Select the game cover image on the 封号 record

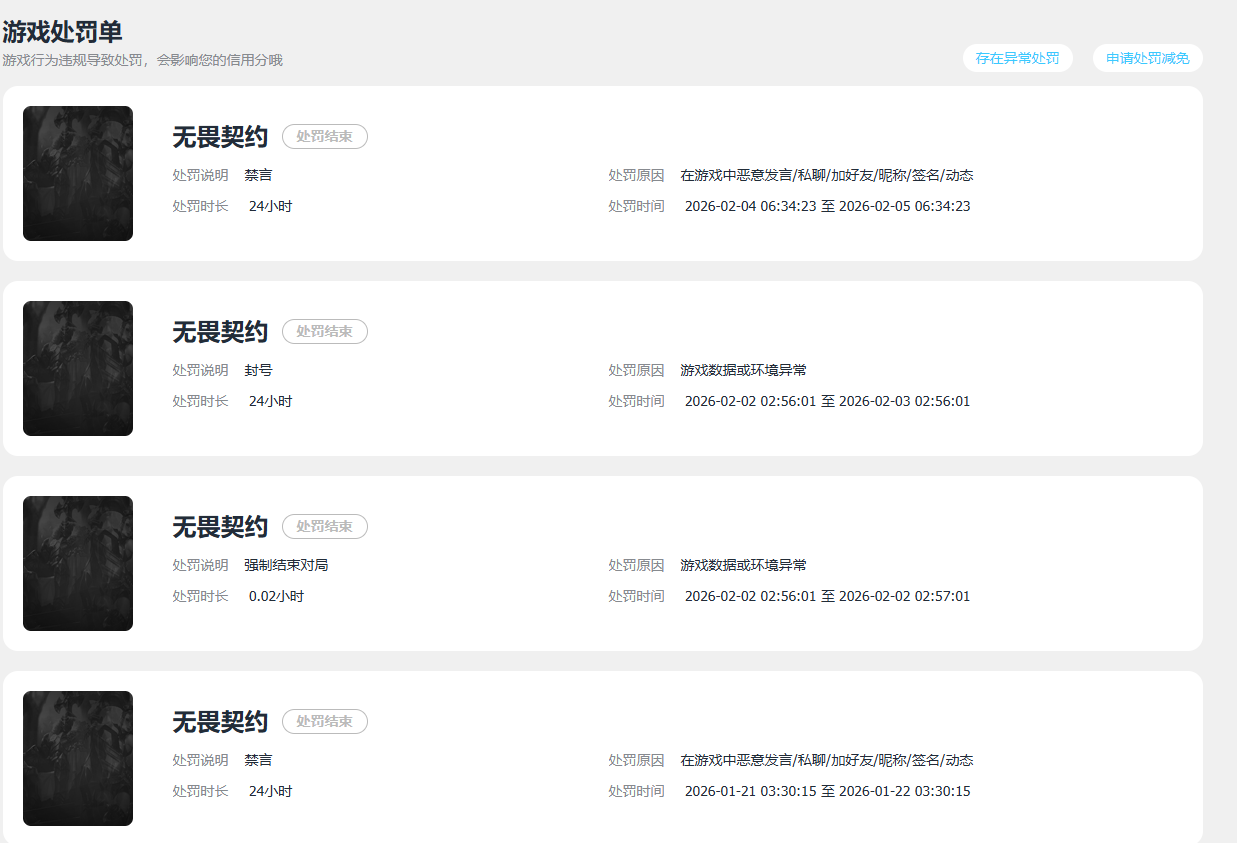click(78, 368)
